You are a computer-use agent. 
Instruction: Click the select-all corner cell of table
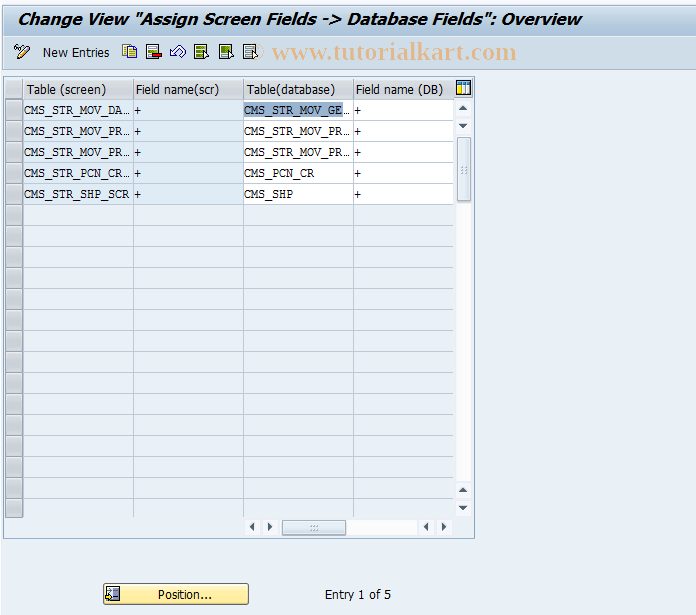tap(14, 90)
